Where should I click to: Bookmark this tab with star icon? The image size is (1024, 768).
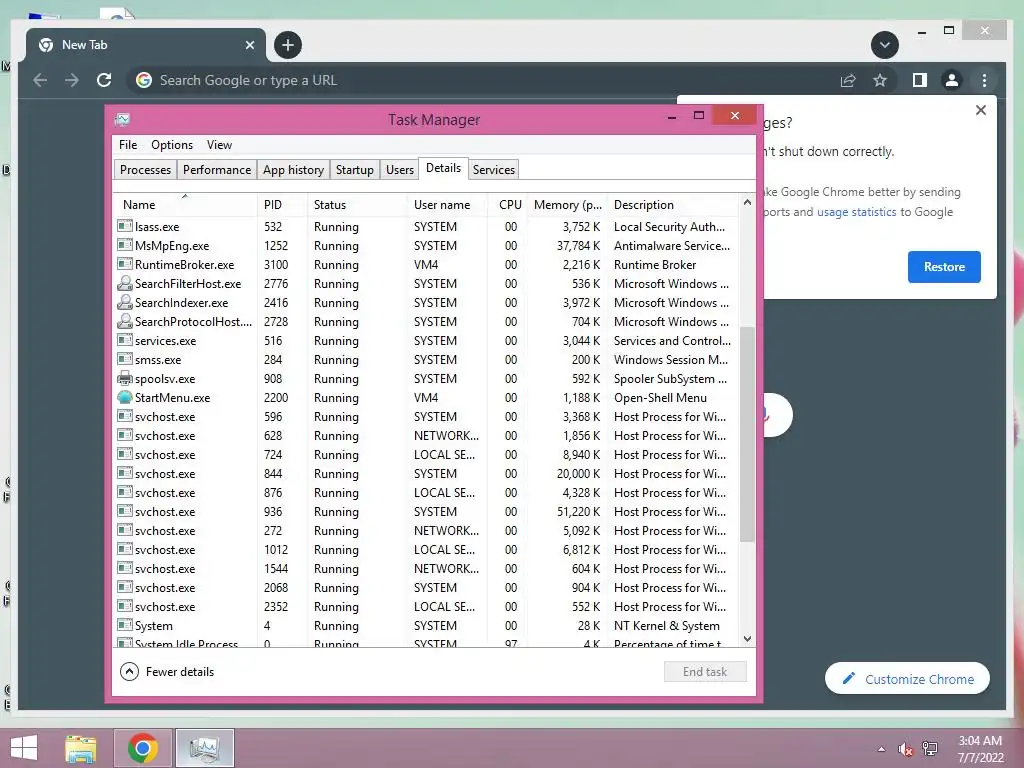880,80
